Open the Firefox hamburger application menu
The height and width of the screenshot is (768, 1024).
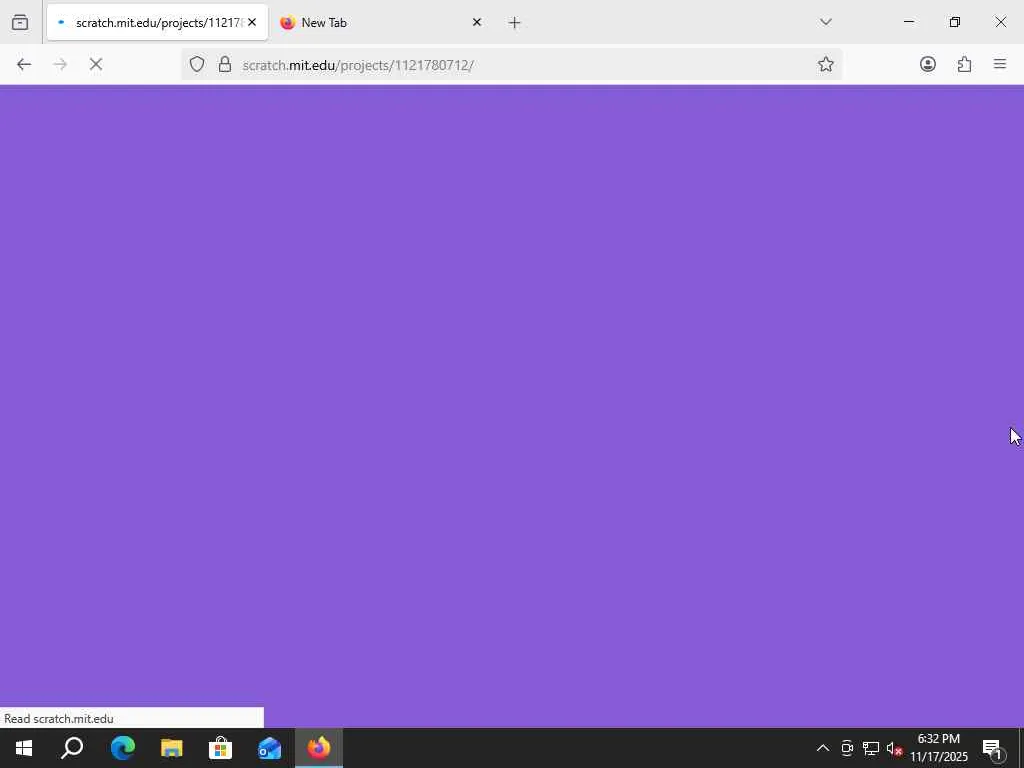(1000, 64)
